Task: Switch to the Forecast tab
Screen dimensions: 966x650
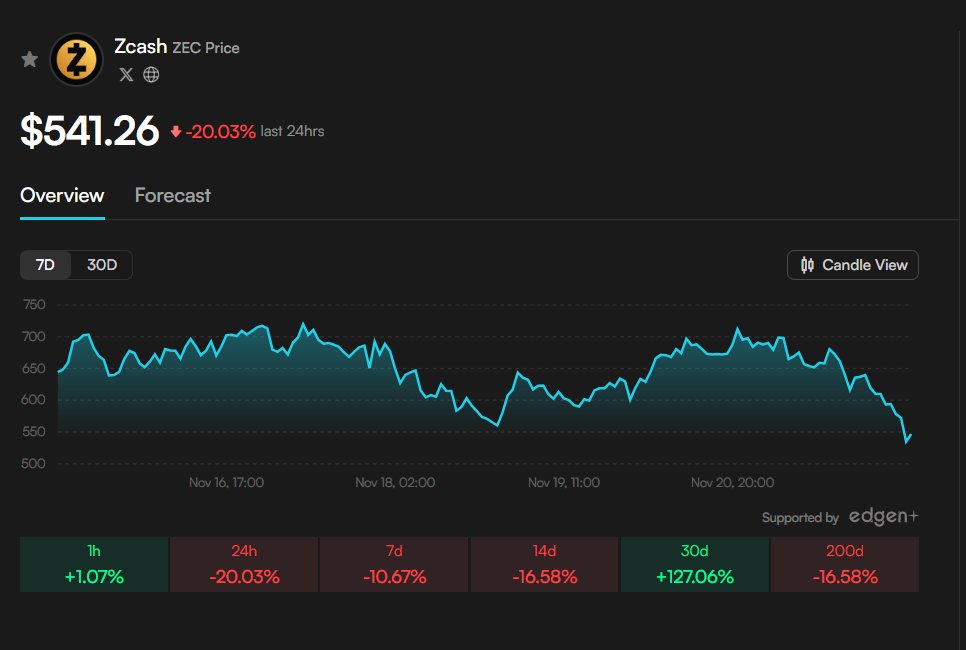Action: coord(172,195)
